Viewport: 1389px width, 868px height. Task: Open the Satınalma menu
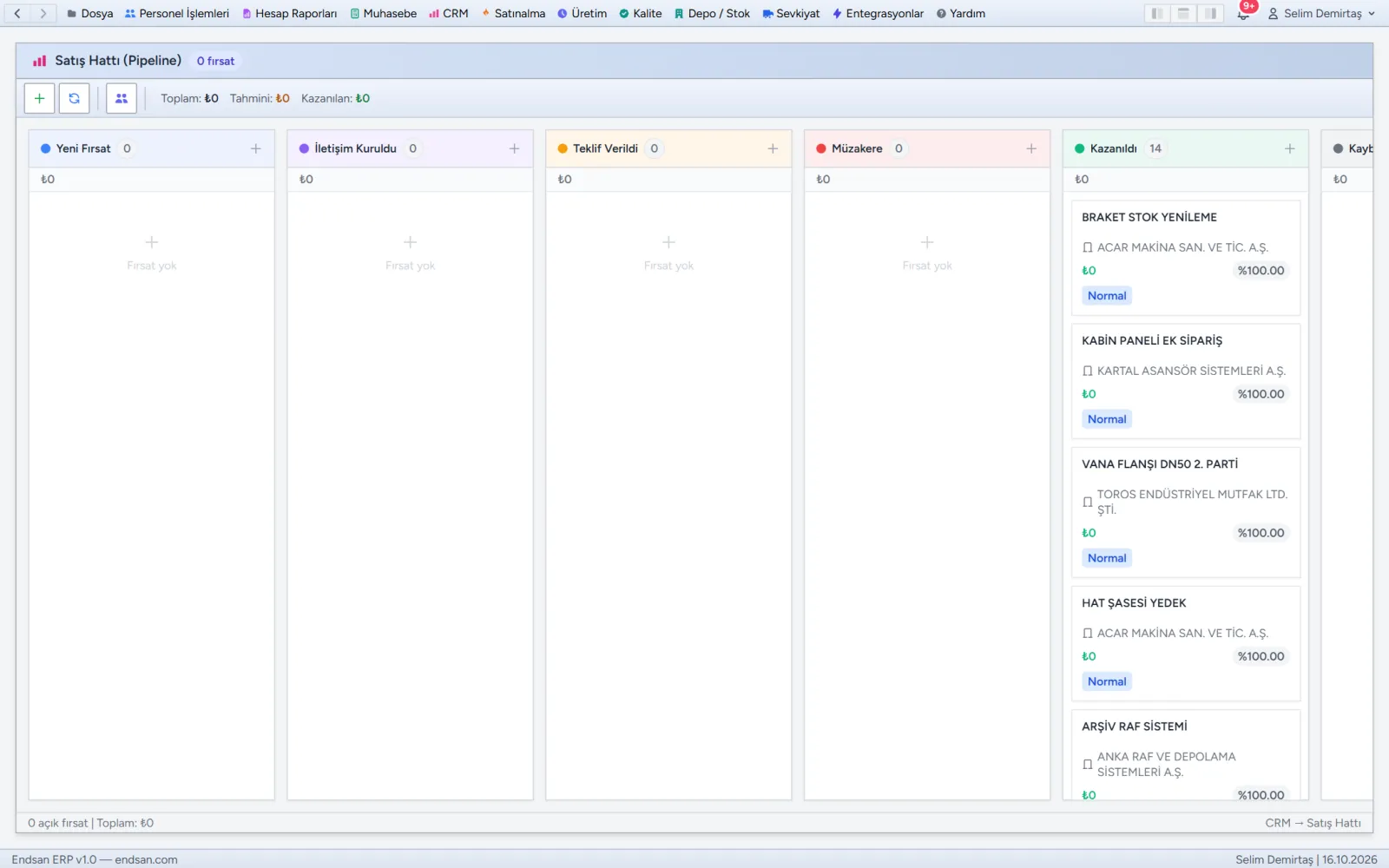coord(514,14)
